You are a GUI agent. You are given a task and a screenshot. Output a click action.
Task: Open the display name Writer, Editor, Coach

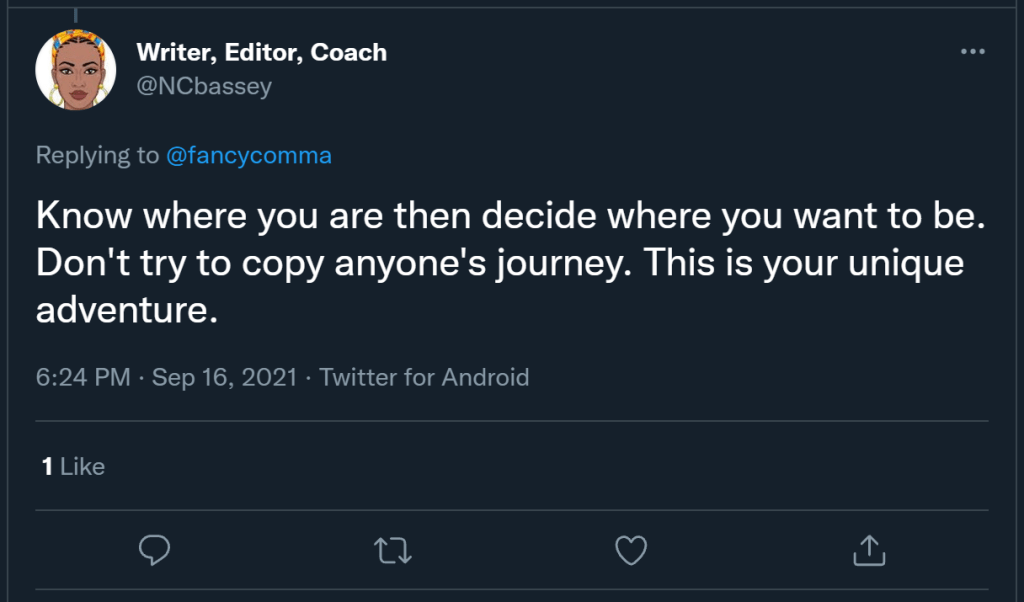coord(261,52)
